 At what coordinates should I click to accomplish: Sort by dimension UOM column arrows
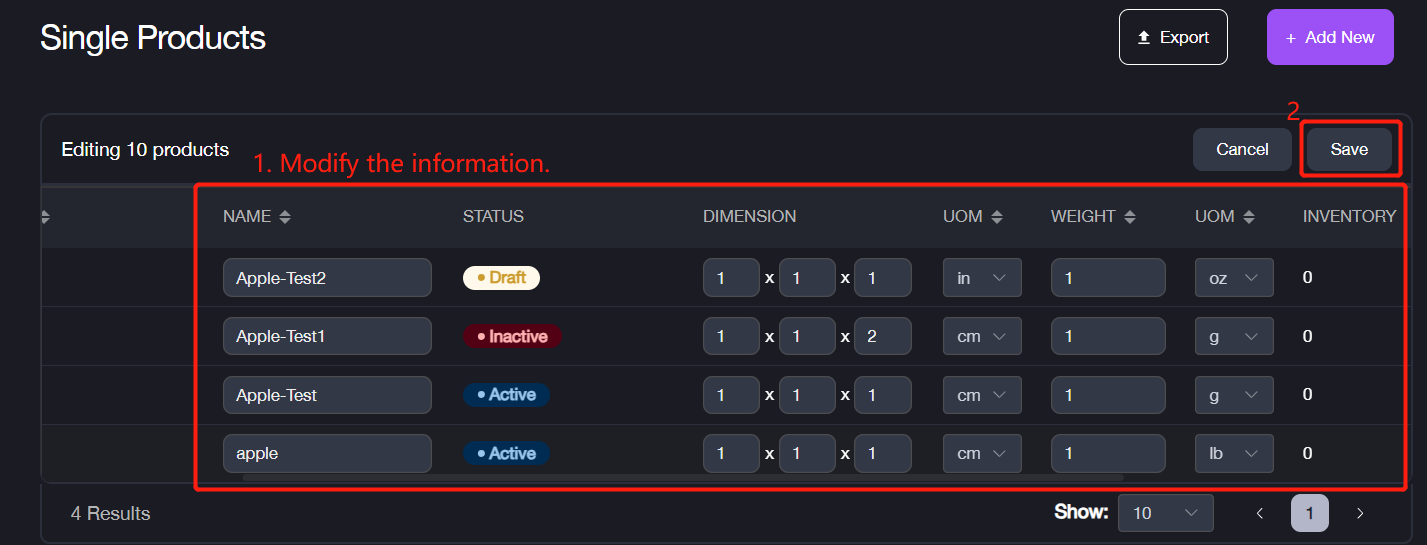click(x=996, y=217)
